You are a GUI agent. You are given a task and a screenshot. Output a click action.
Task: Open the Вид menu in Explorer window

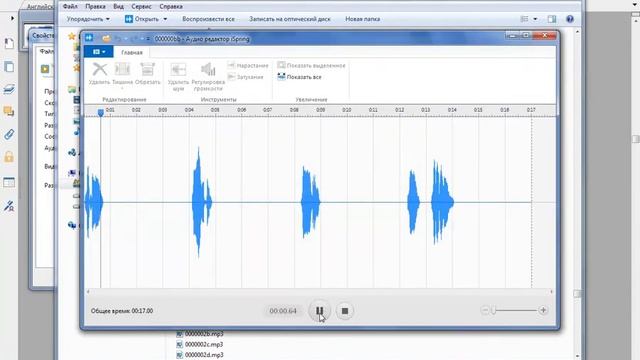118,7
